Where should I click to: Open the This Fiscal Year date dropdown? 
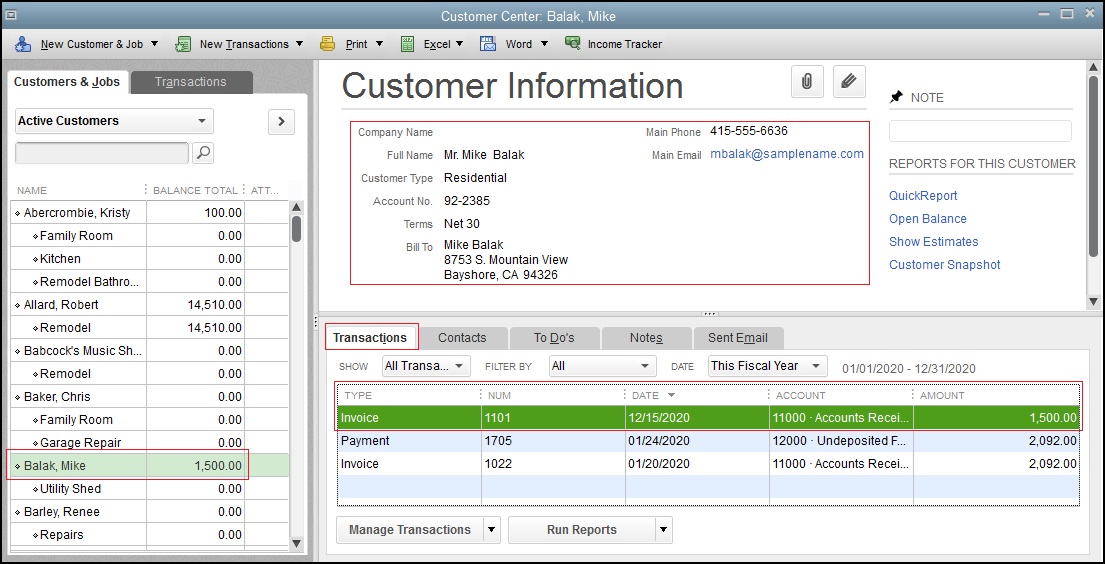[767, 366]
